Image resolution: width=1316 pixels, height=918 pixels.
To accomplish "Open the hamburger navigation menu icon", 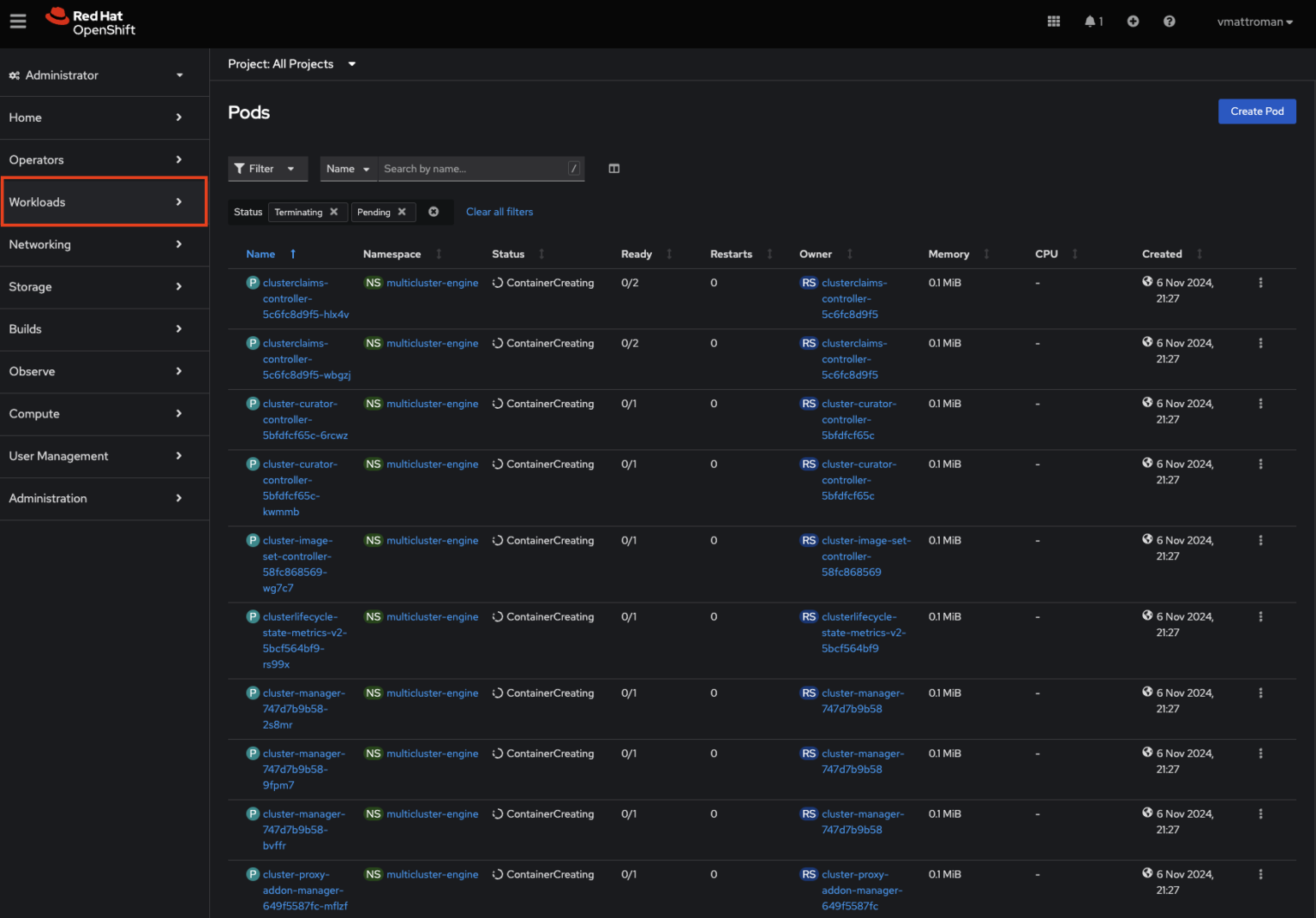I will point(18,21).
